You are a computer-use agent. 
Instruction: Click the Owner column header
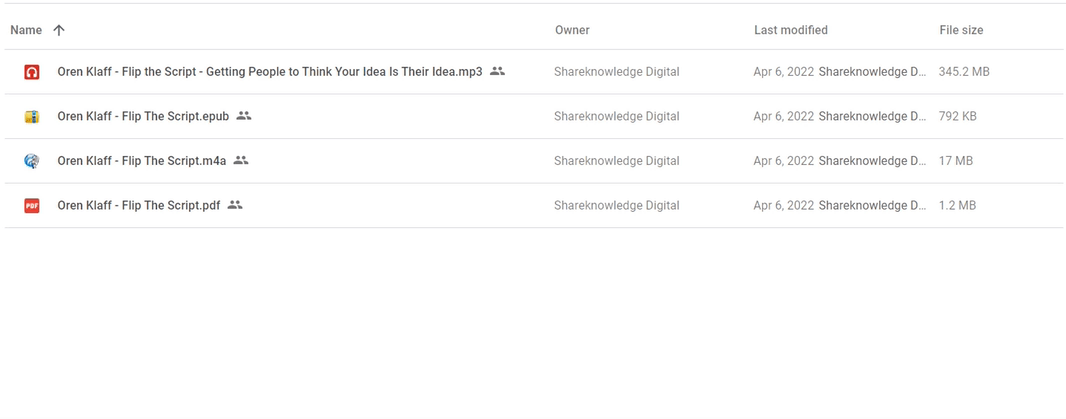[572, 30]
